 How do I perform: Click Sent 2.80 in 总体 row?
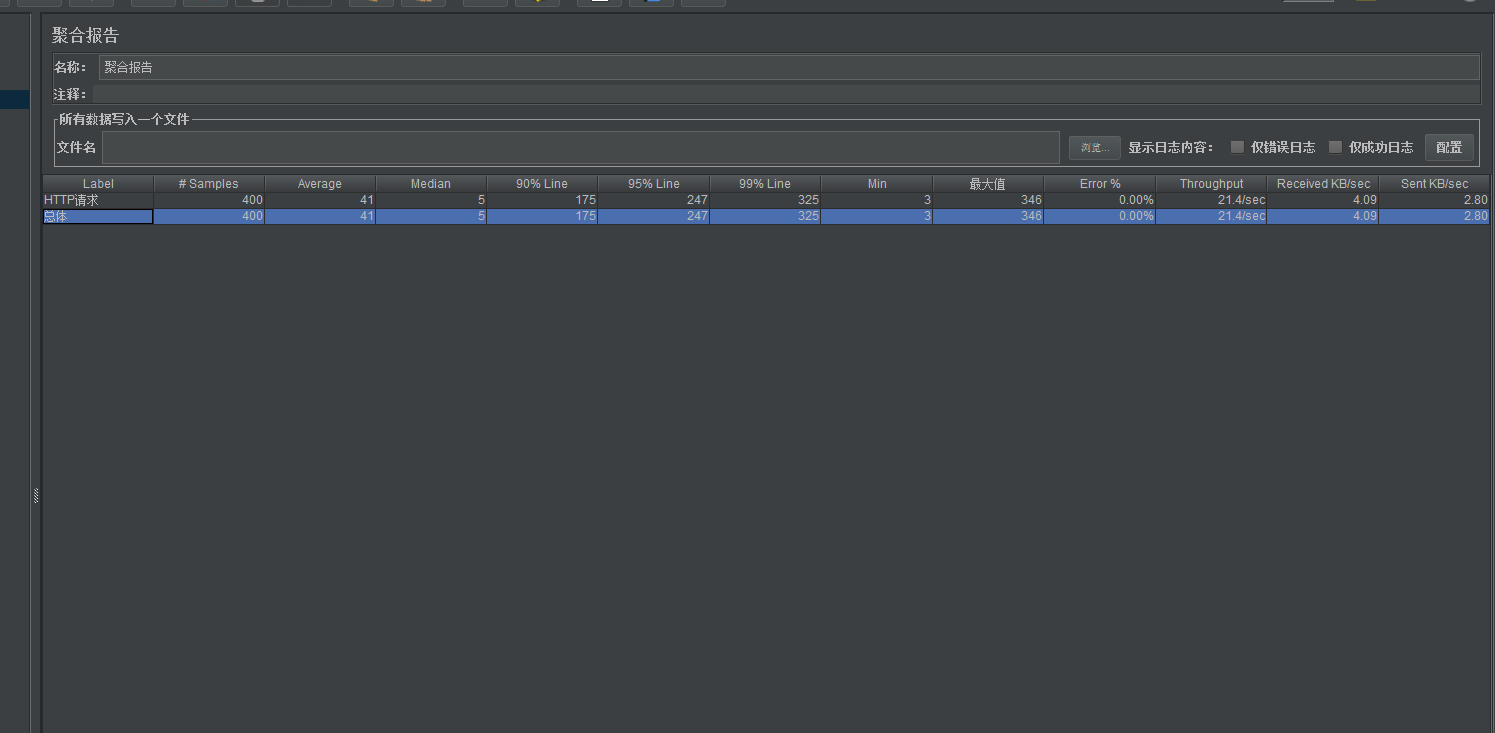tap(1434, 216)
